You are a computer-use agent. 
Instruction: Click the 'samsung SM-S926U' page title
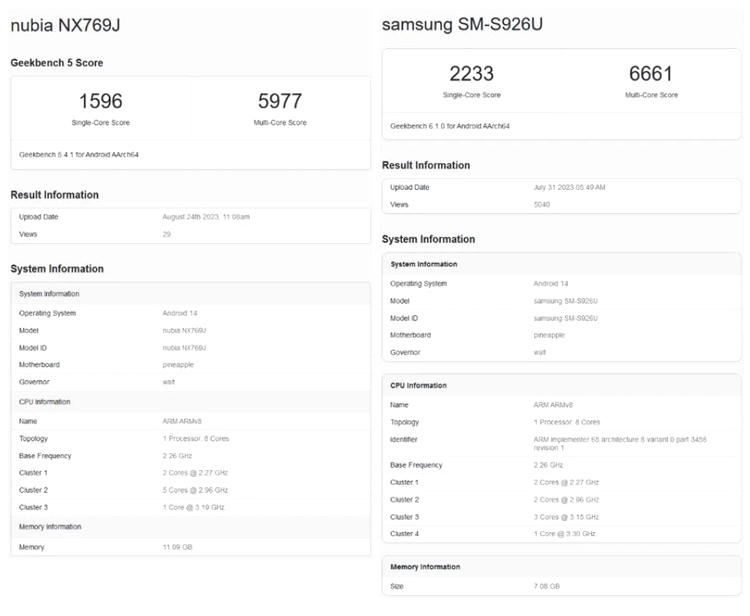coord(462,24)
